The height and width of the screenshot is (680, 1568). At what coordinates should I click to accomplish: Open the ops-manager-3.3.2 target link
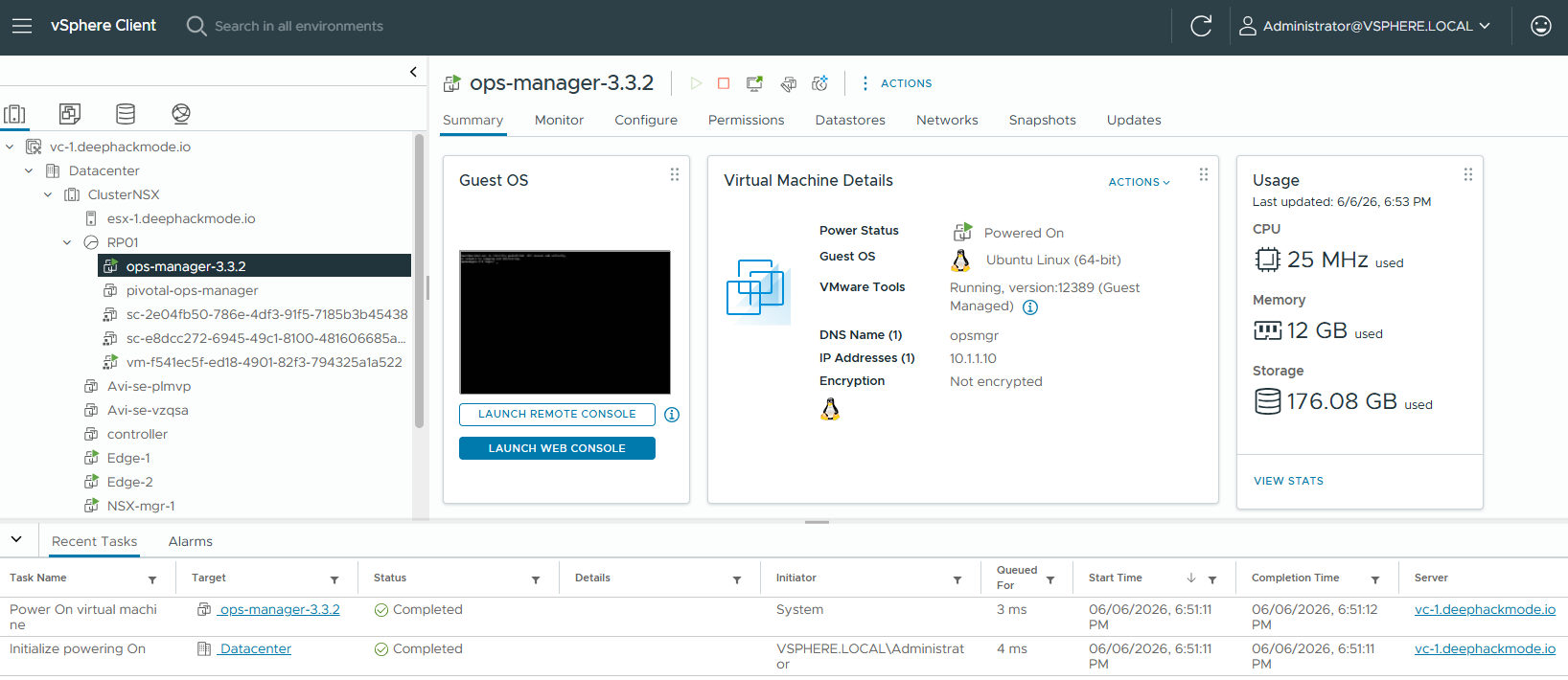click(279, 609)
